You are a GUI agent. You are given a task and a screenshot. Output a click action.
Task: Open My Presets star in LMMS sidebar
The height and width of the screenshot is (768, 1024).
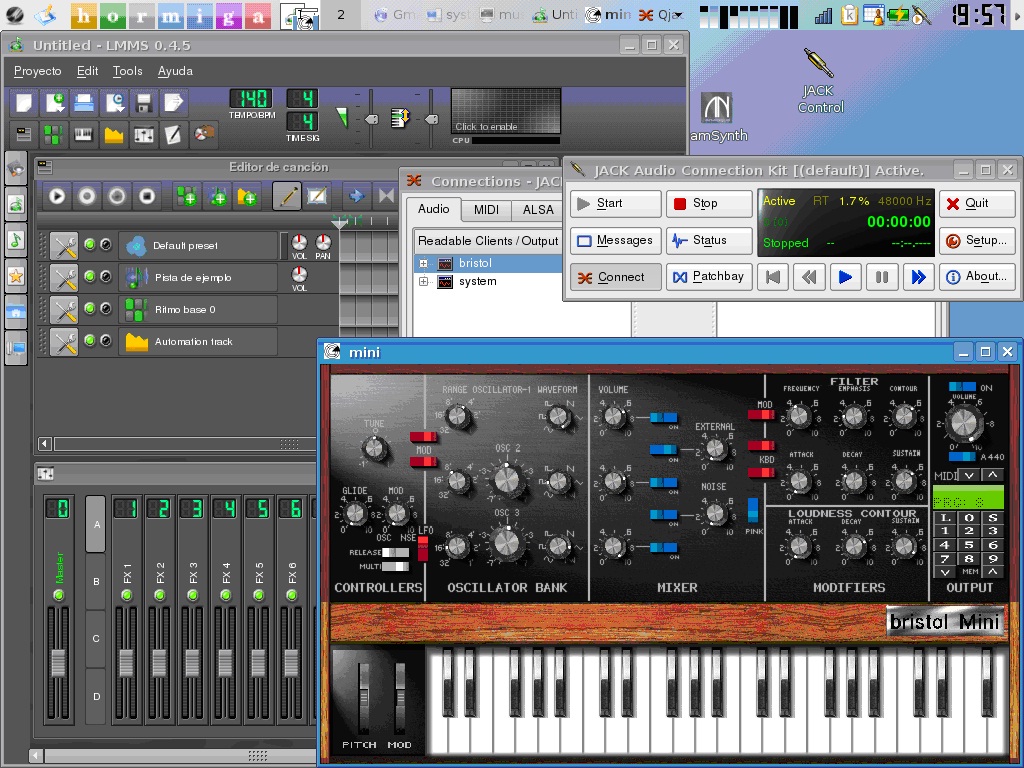16,276
